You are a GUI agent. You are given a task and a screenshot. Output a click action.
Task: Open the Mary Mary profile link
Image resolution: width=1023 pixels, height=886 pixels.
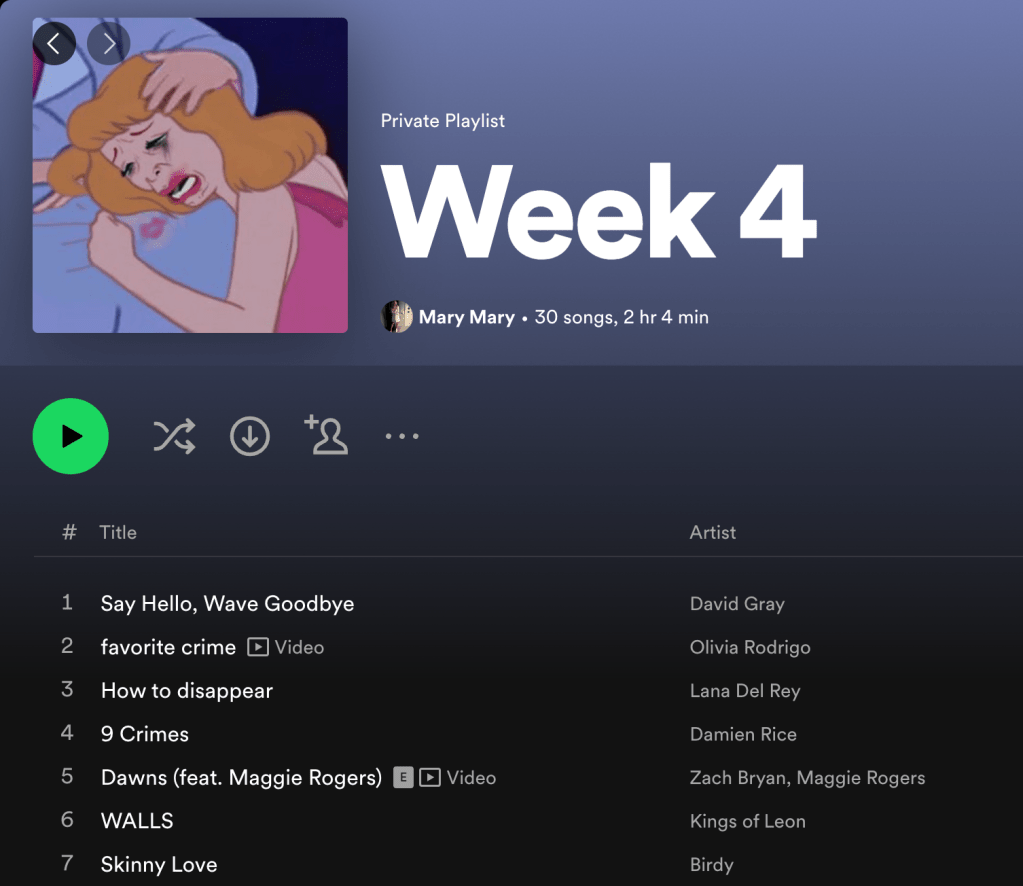point(466,317)
